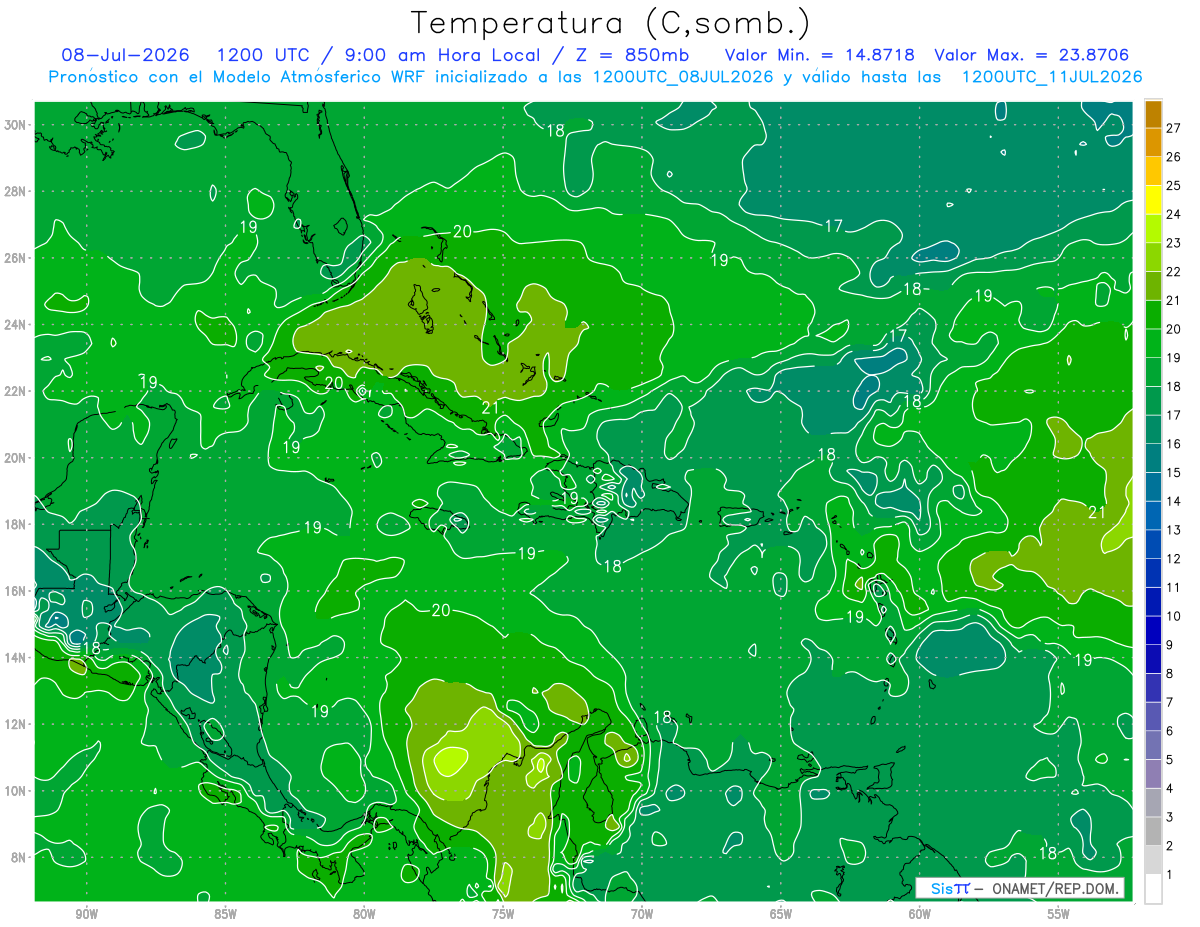Image resolution: width=1200 pixels, height=927 pixels.
Task: Click the legend value '13' on the color scale
Action: pyautogui.click(x=1173, y=530)
